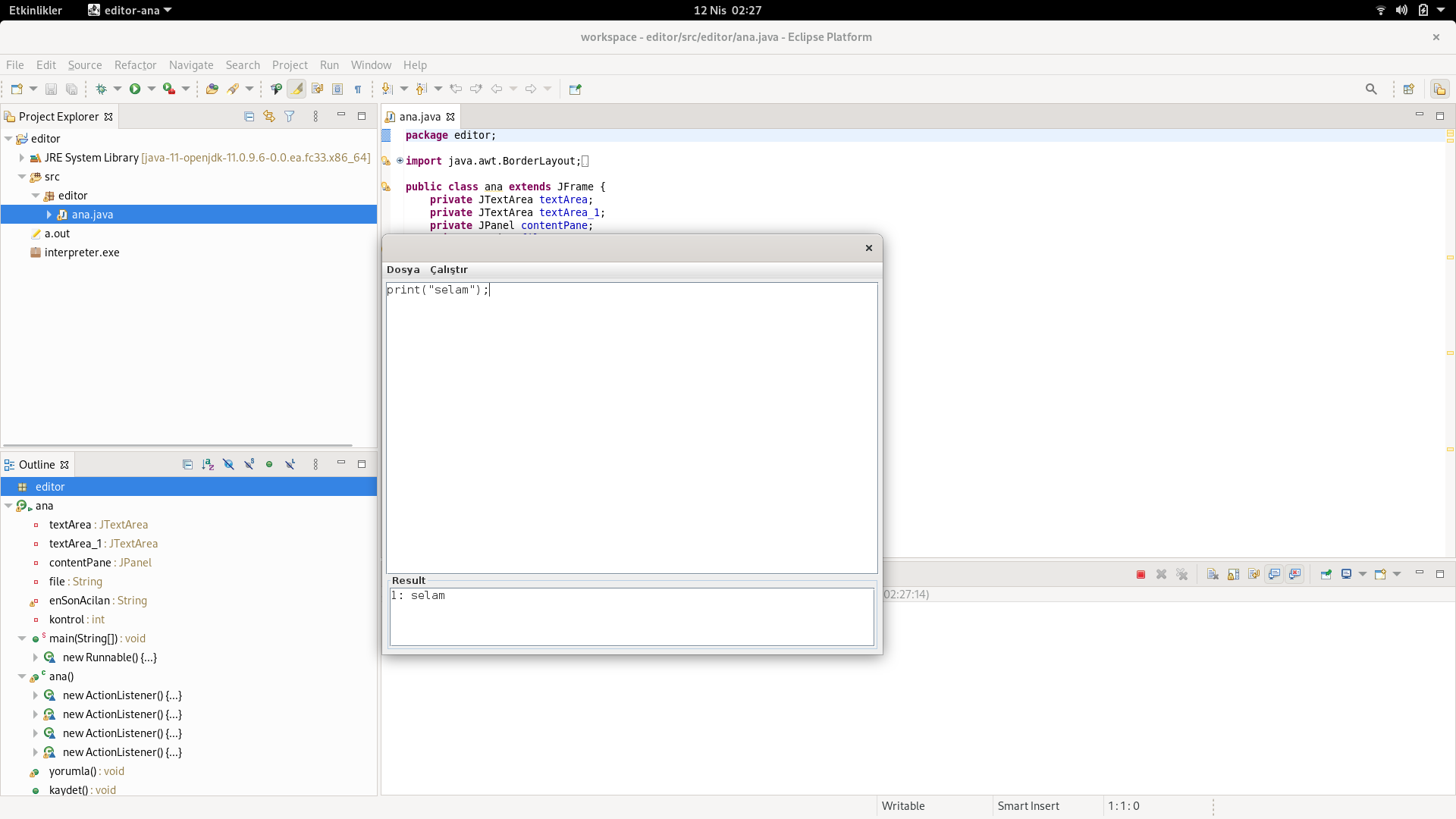Image resolution: width=1456 pixels, height=819 pixels.
Task: Open dropdown next to Display Selected Console
Action: coord(1363,575)
